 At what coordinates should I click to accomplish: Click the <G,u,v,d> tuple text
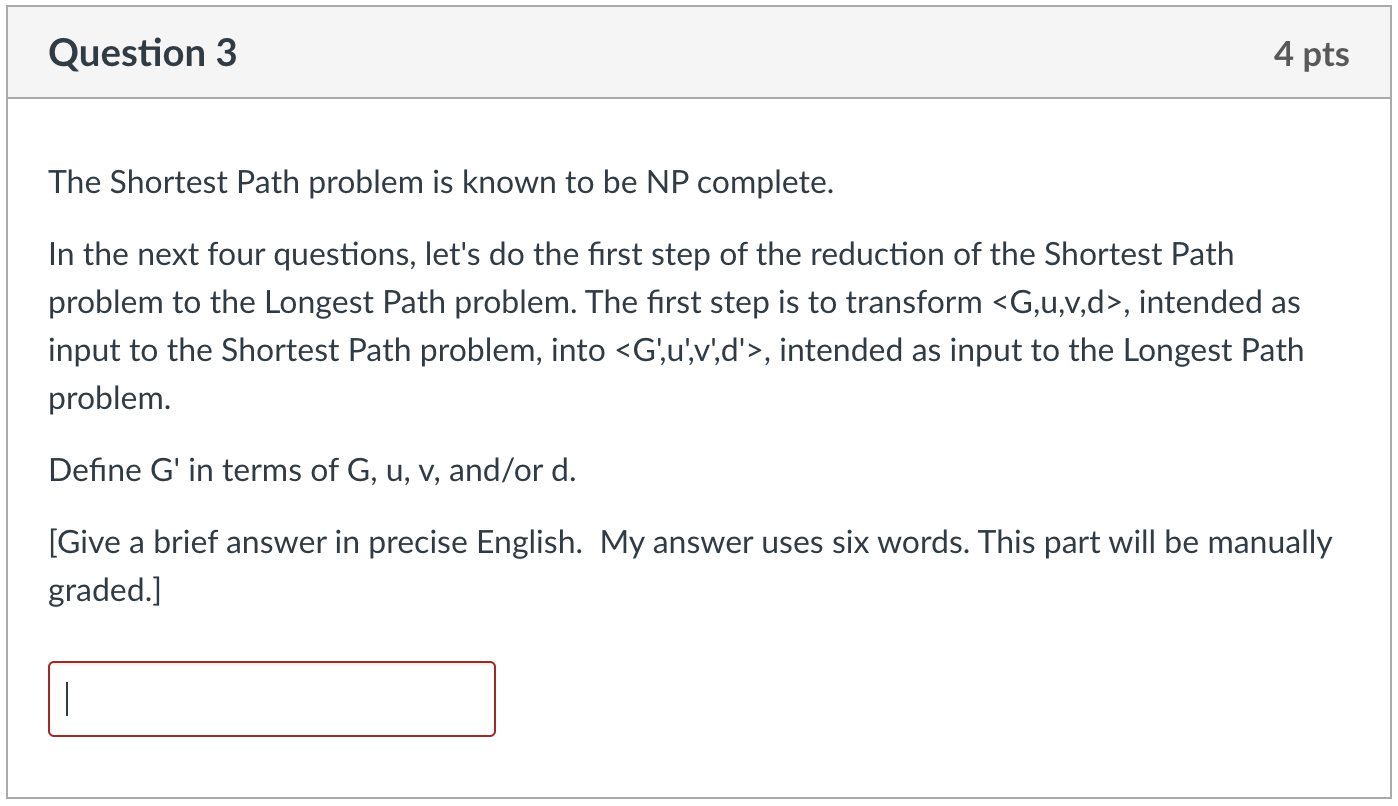[x=1059, y=302]
